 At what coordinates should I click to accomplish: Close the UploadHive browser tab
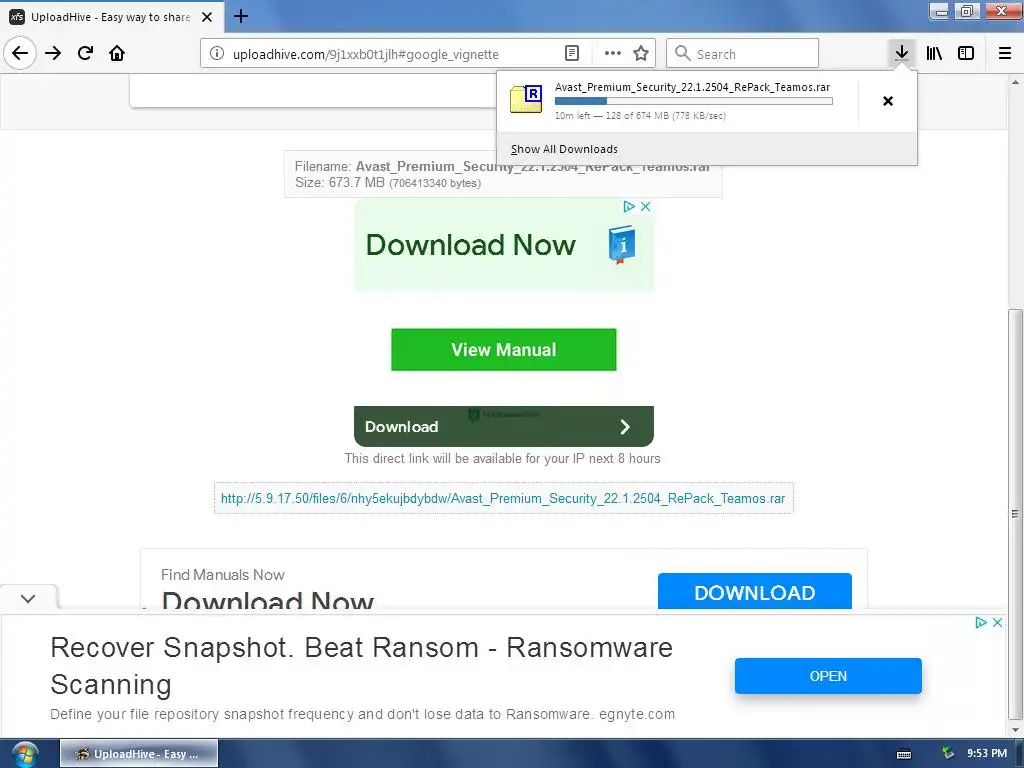(207, 17)
